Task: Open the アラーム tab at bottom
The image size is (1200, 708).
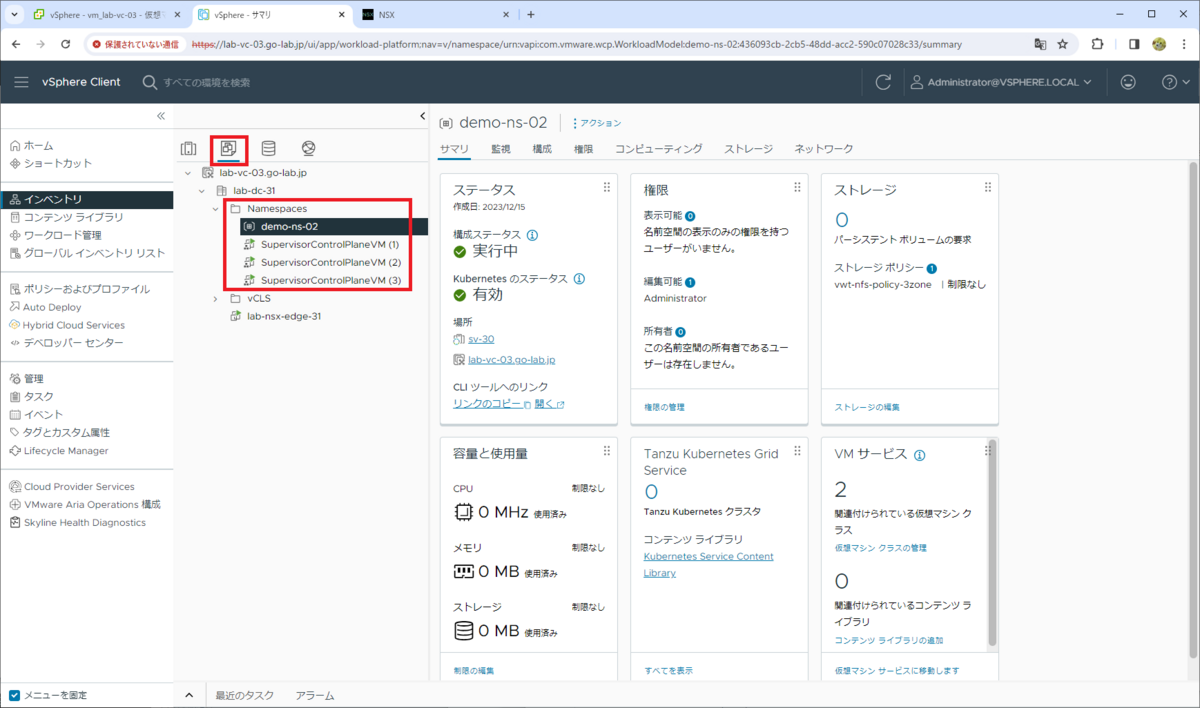Action: click(x=315, y=695)
